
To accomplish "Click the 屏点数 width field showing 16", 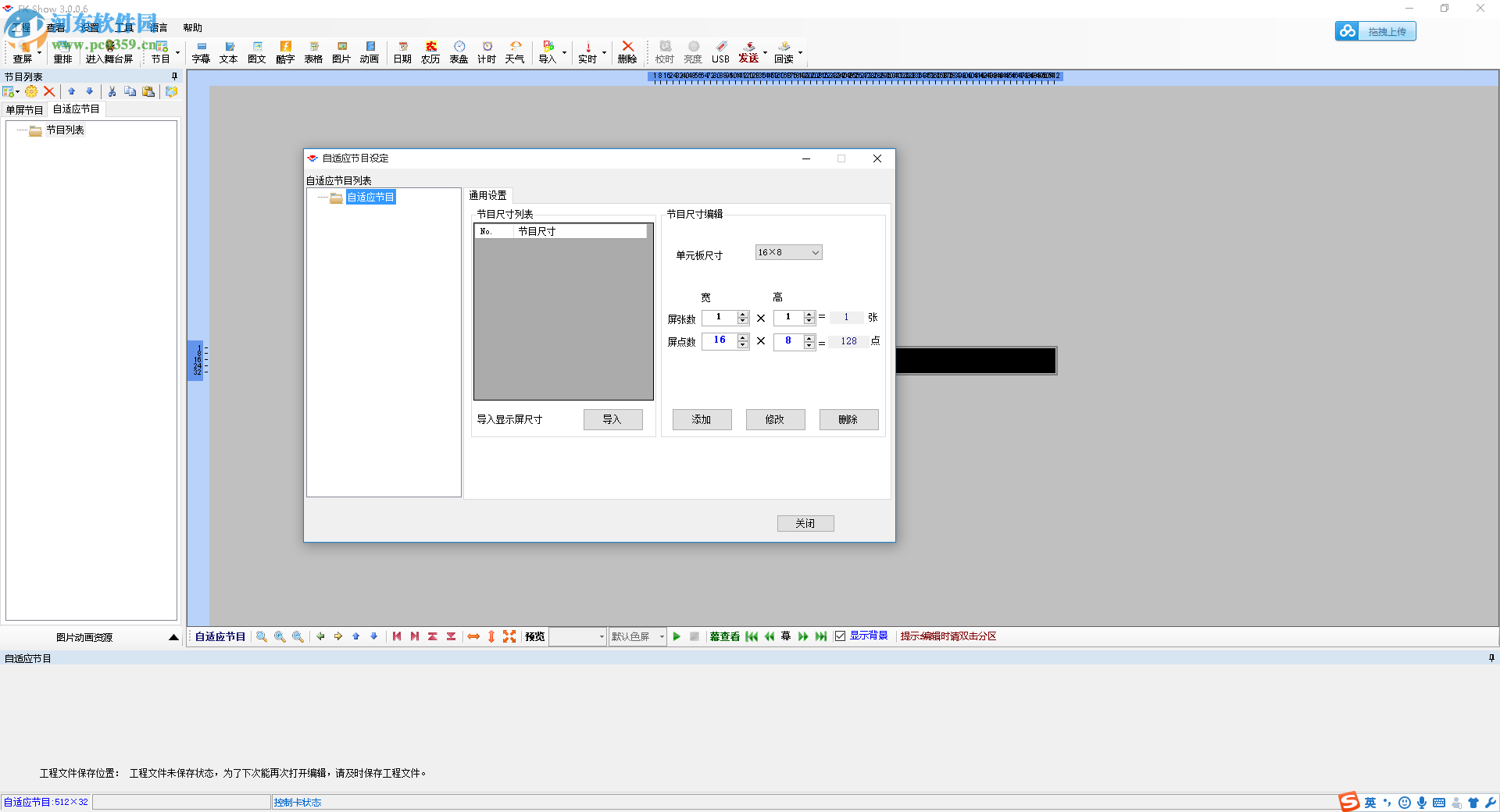I will [720, 340].
